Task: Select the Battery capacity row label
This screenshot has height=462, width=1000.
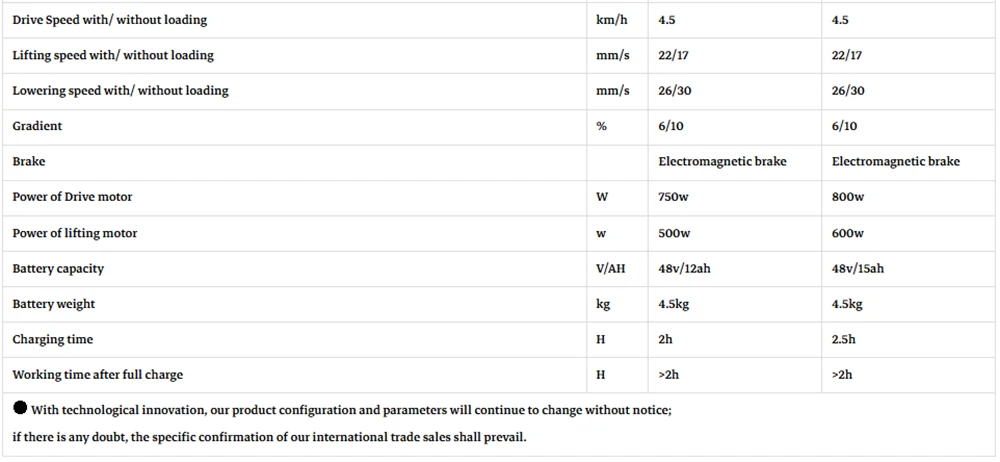Action: pyautogui.click(x=58, y=269)
